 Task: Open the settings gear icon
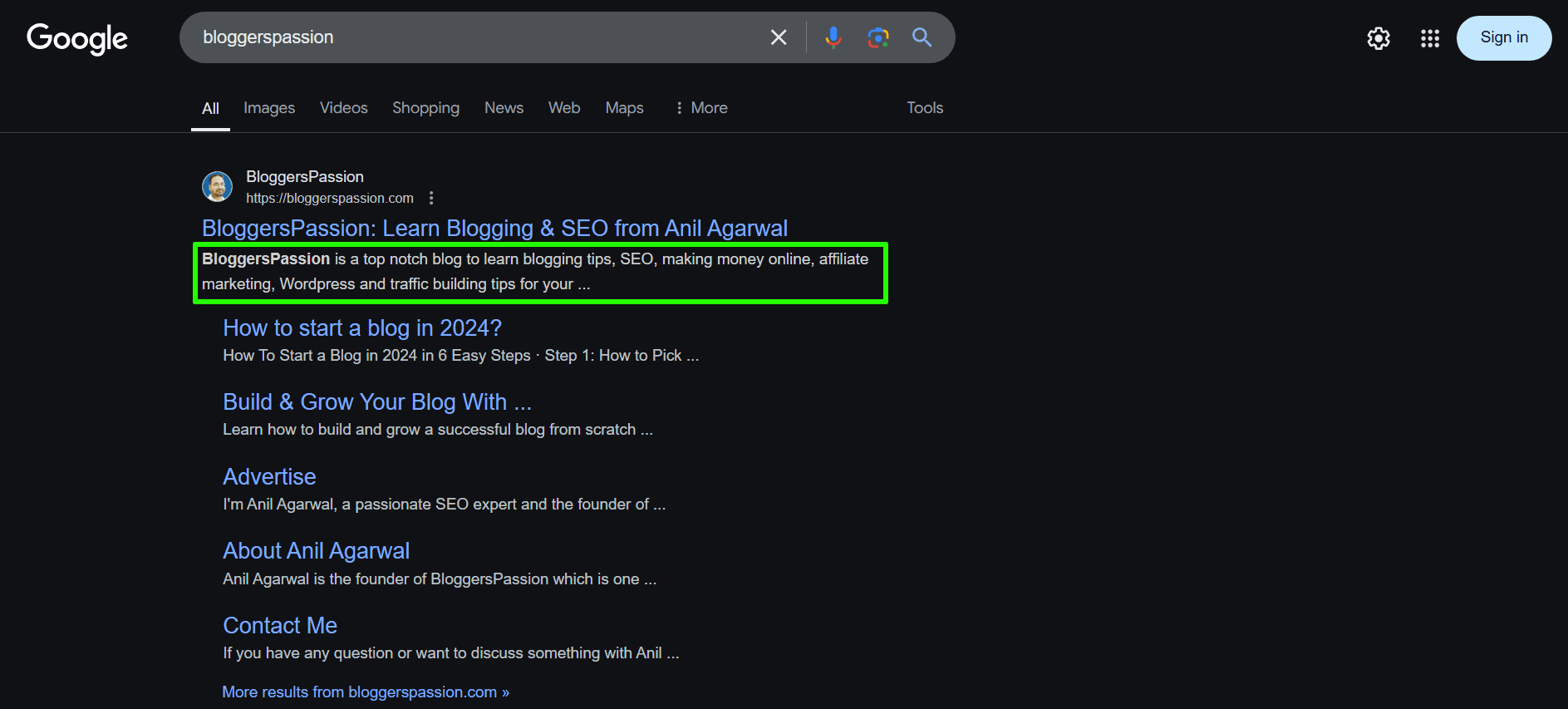click(x=1379, y=38)
